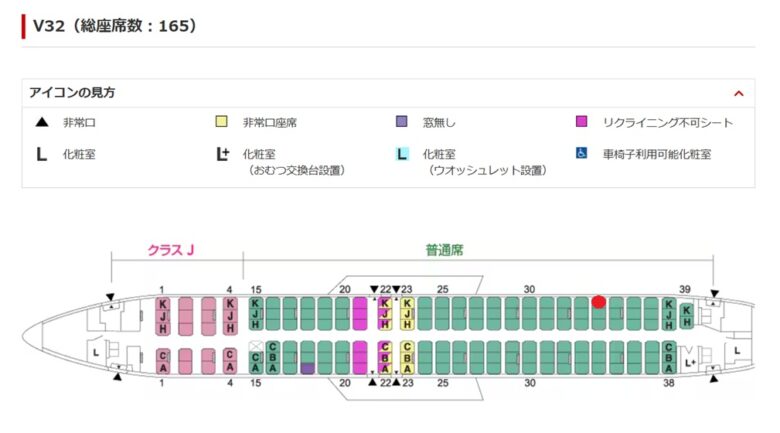Screen dimensions: 780x433
Task: Click the yellow 非常口座席 legend swatch
Action: pyautogui.click(x=221, y=121)
